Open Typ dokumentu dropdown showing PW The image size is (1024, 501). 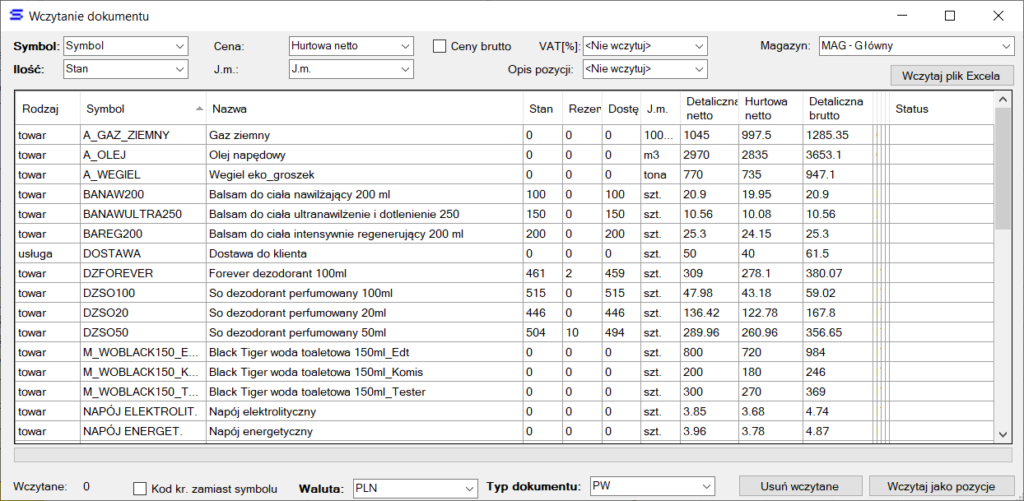tap(654, 487)
